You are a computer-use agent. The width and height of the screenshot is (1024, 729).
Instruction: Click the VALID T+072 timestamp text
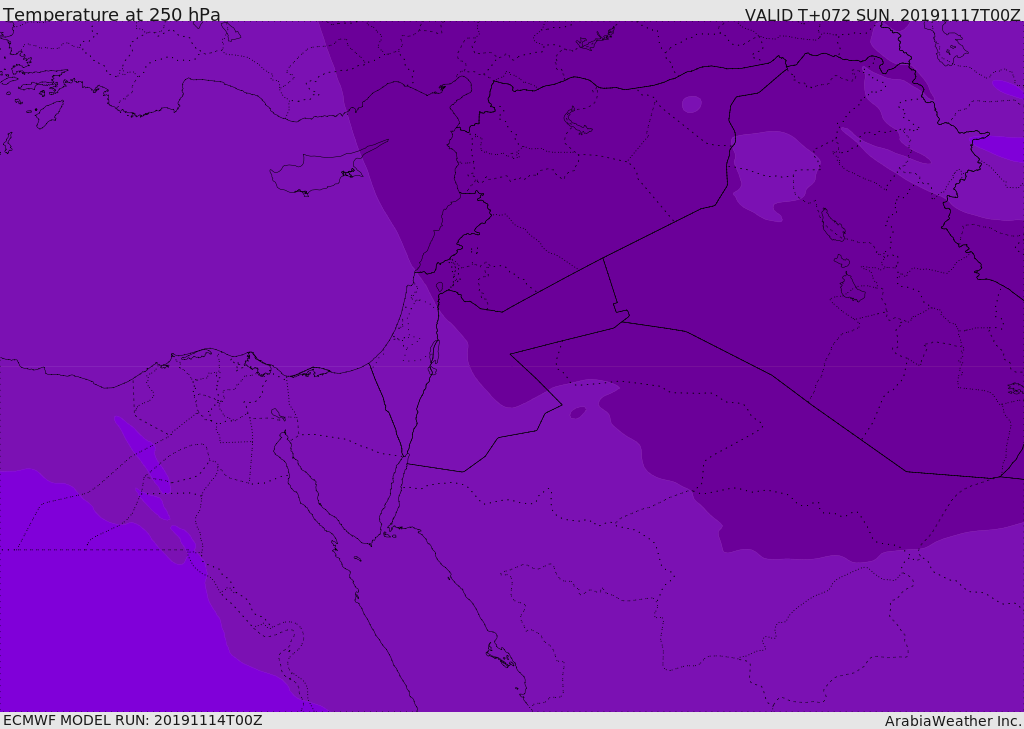tap(882, 15)
